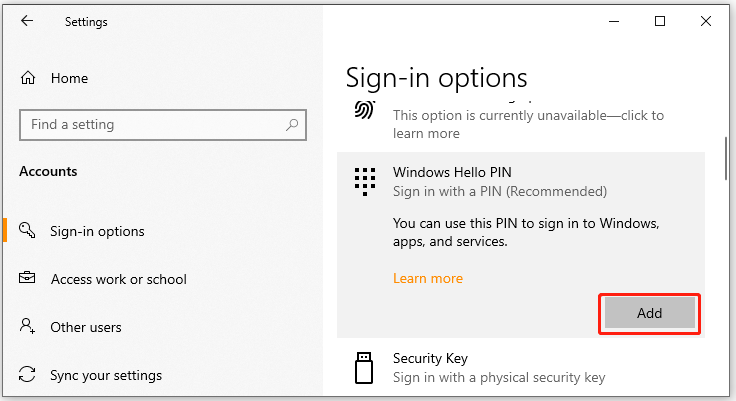Select Sync your settings
Screen dimensions: 736x401
pos(106,375)
